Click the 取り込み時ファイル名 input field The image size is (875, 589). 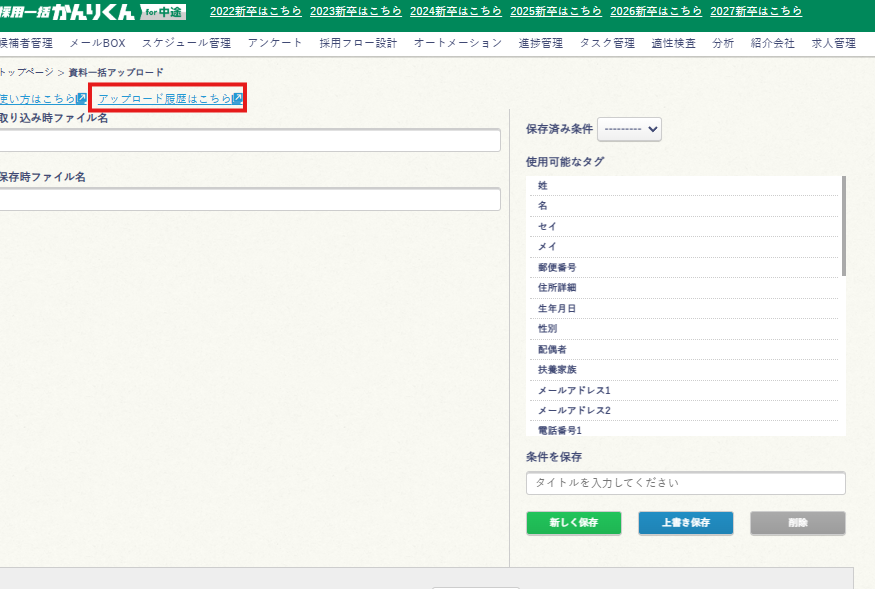tap(248, 140)
